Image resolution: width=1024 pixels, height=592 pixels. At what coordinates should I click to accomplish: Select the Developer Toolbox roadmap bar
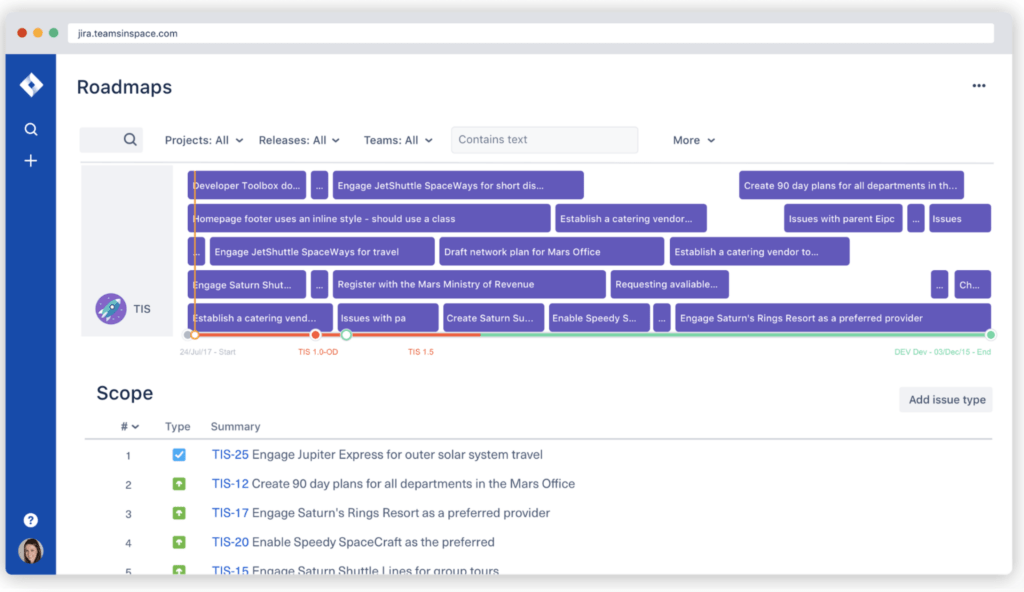(x=247, y=186)
